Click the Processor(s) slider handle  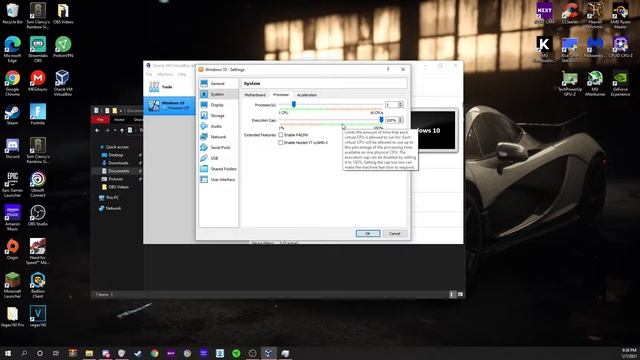(x=293, y=104)
